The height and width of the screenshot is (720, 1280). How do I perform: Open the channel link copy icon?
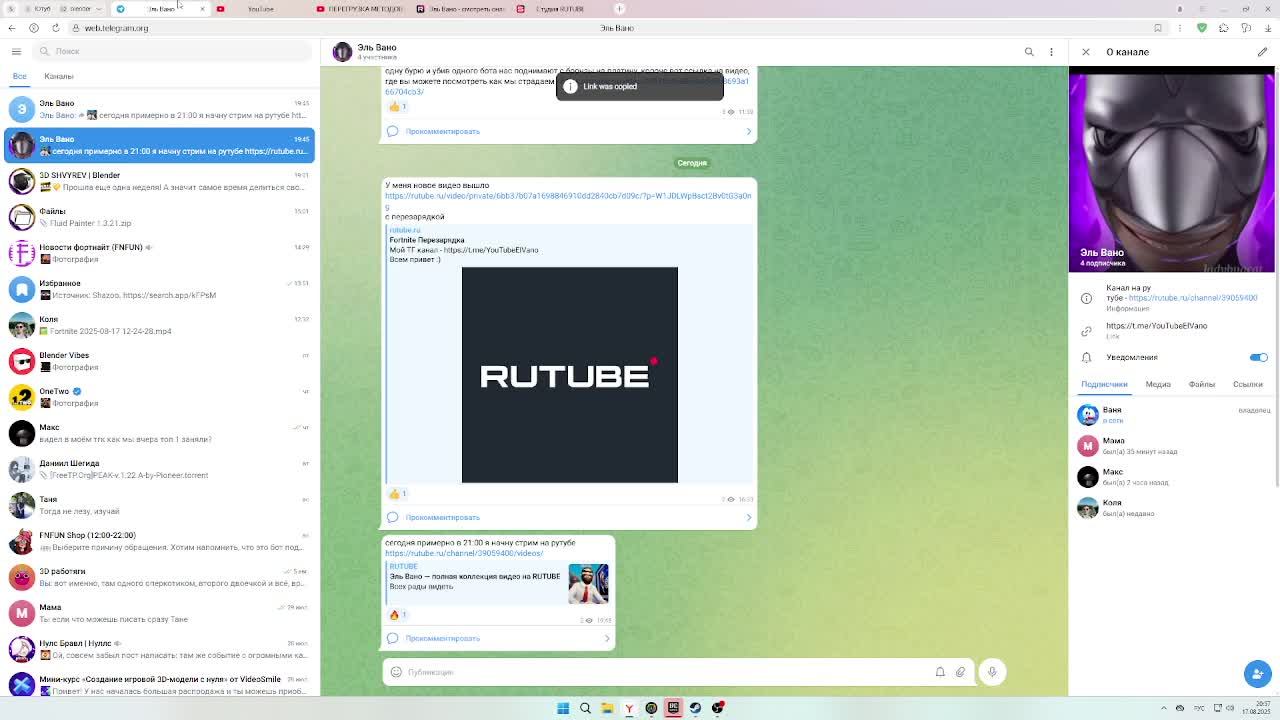pos(1087,331)
